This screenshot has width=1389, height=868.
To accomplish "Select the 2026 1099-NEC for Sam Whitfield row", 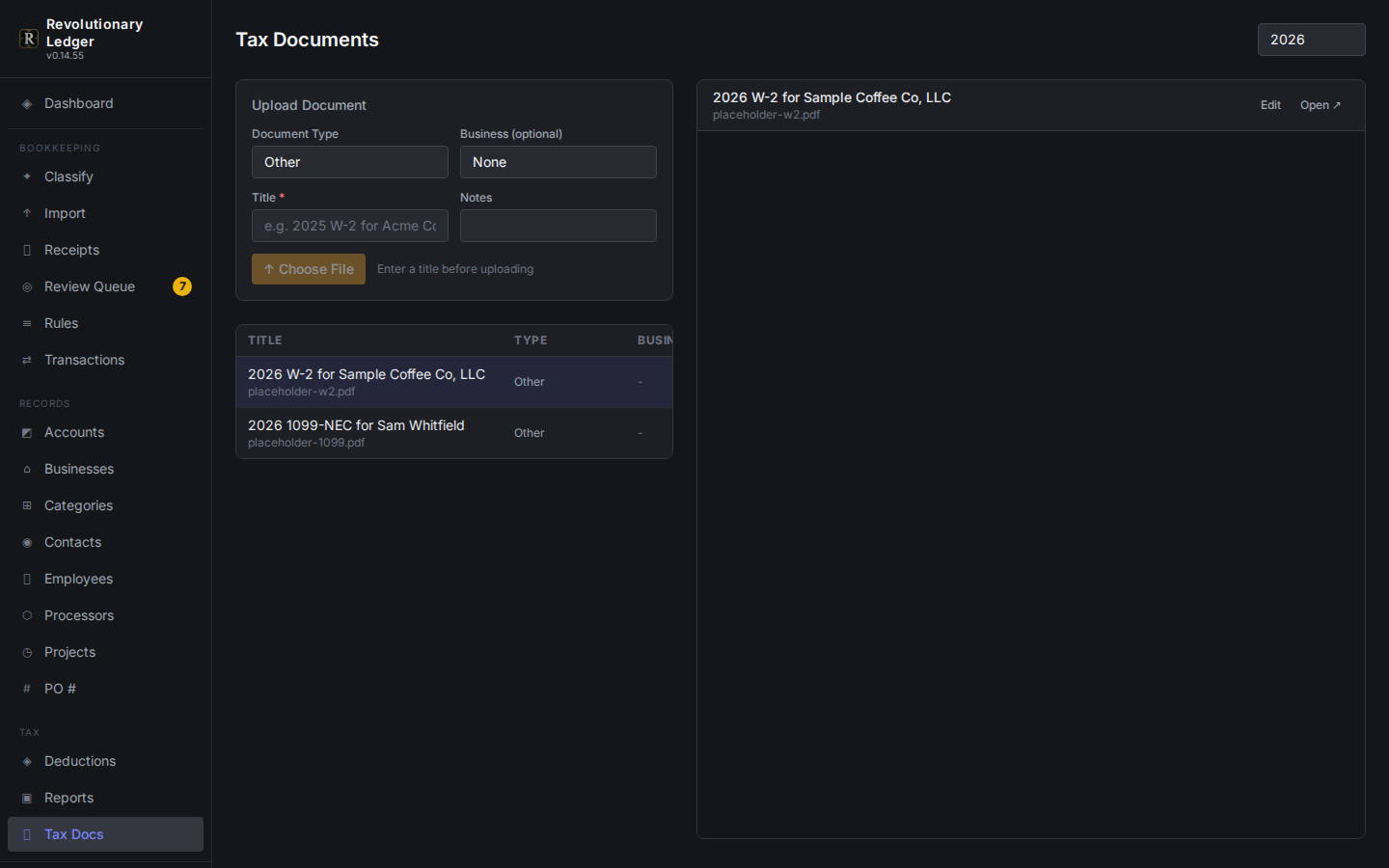I will pos(454,433).
